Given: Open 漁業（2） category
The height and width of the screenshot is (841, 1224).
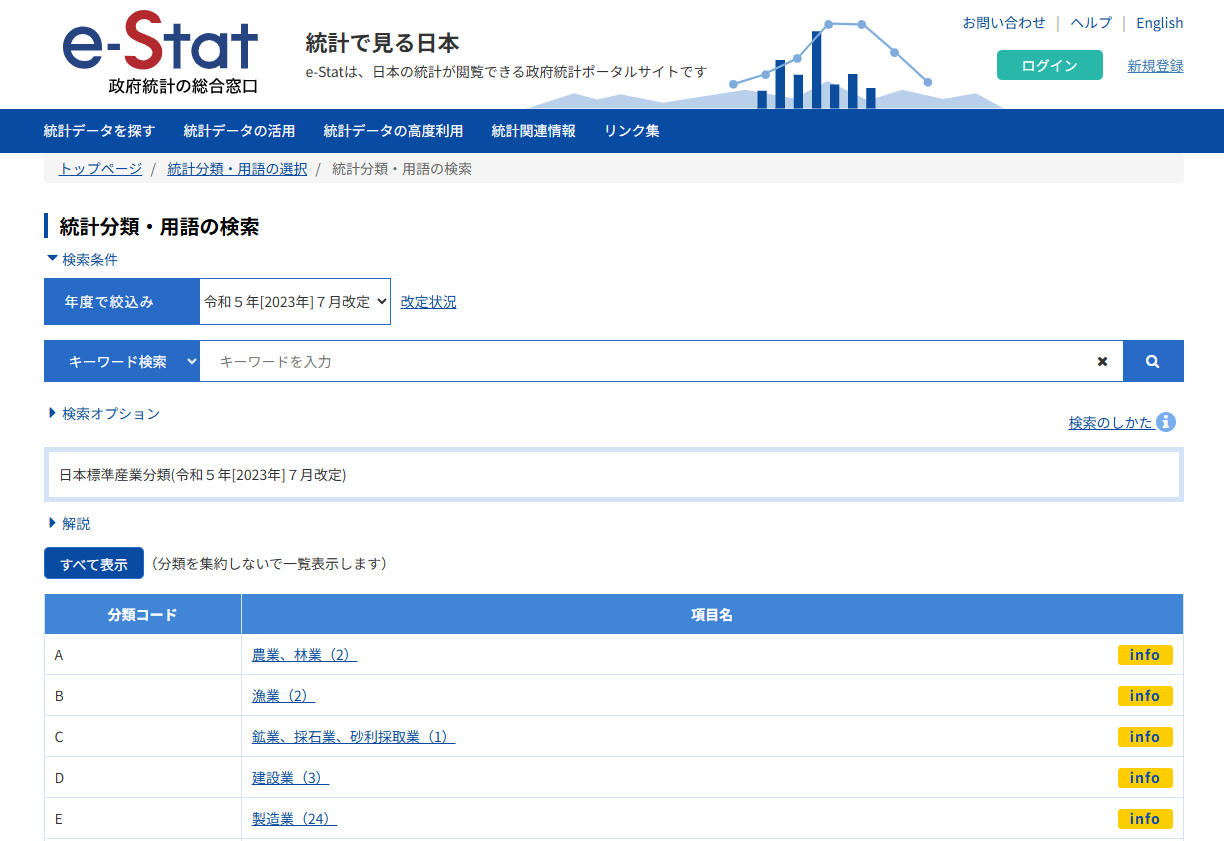Looking at the screenshot, I should pyautogui.click(x=283, y=696).
